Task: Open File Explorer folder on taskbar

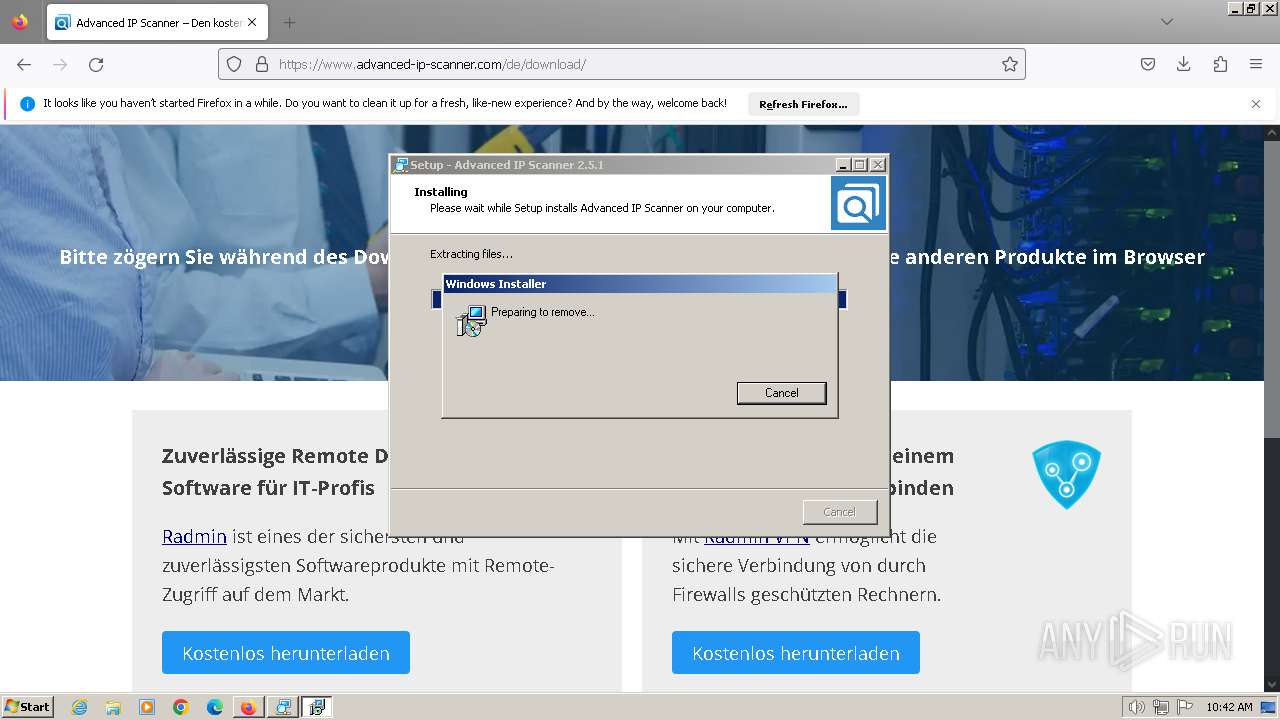Action: point(113,707)
